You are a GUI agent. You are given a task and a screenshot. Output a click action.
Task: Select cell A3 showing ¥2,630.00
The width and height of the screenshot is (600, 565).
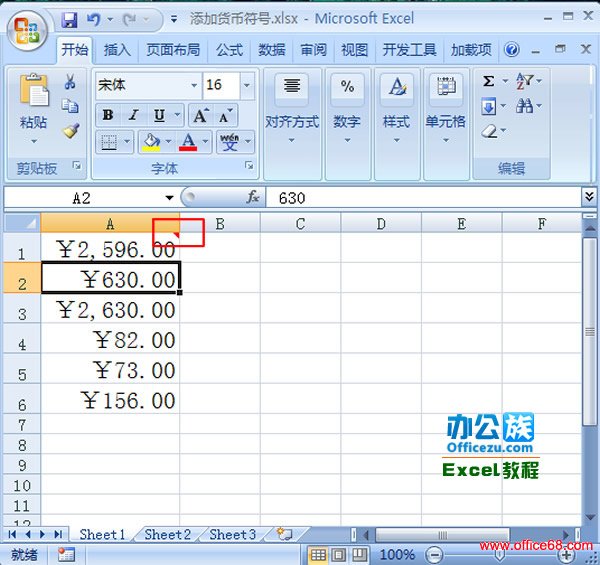(110, 308)
